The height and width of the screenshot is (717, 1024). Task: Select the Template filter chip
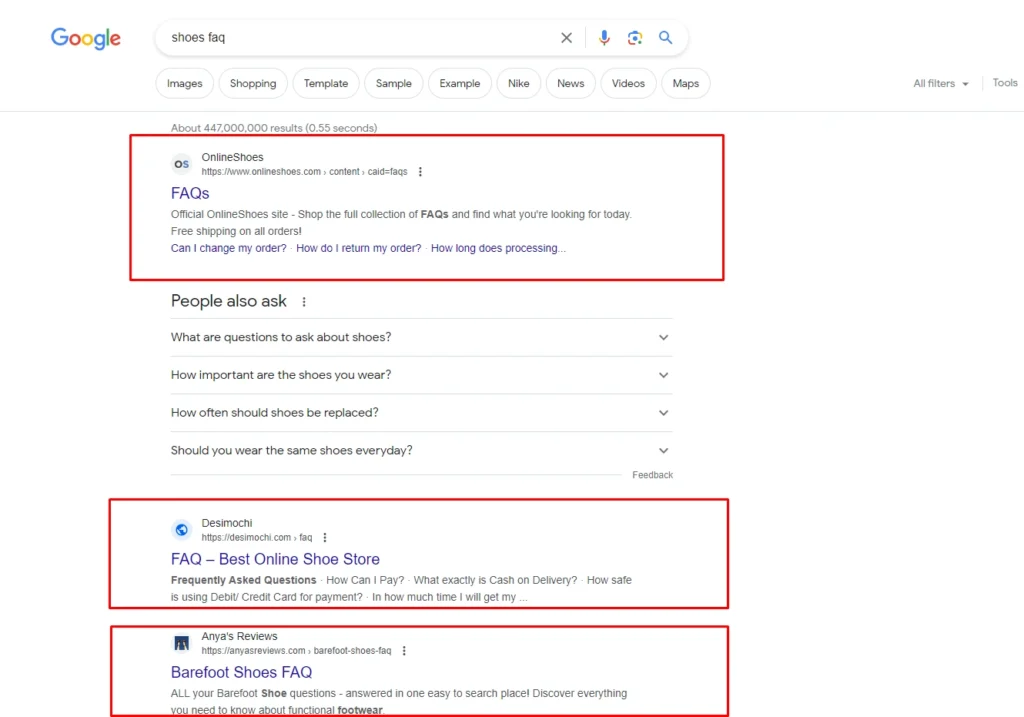326,84
